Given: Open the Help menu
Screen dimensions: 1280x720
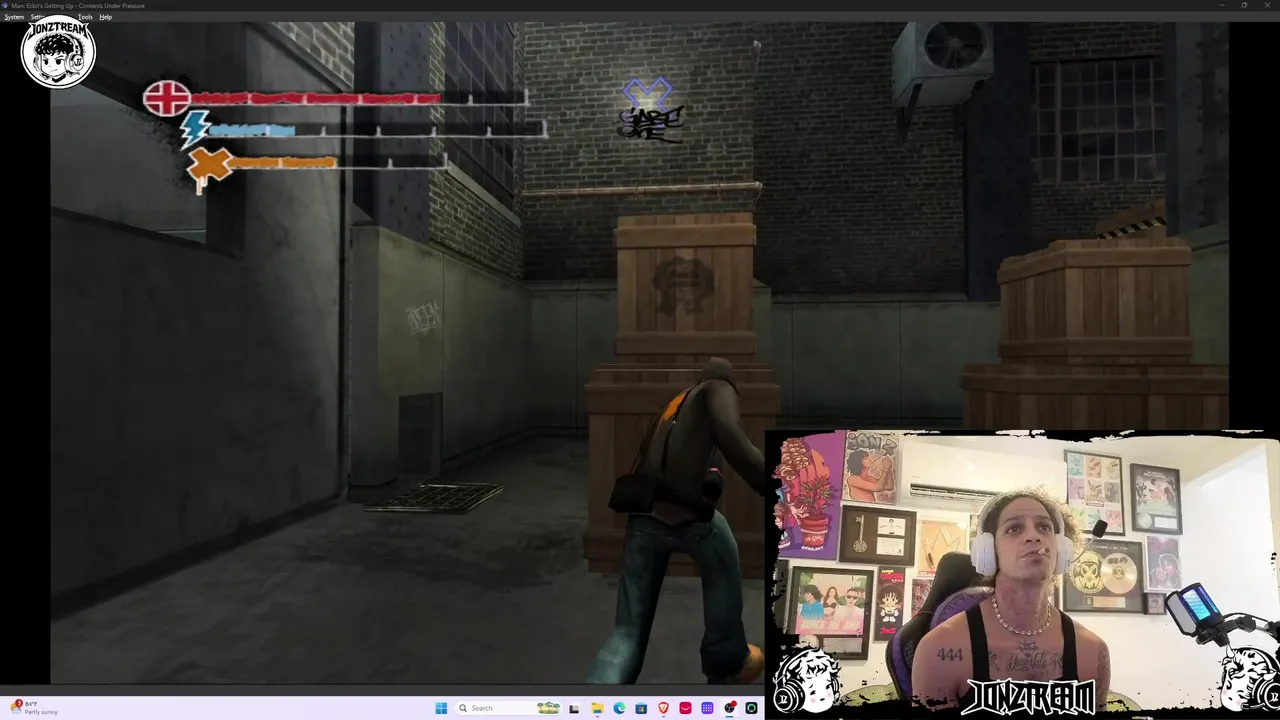Looking at the screenshot, I should 105,17.
